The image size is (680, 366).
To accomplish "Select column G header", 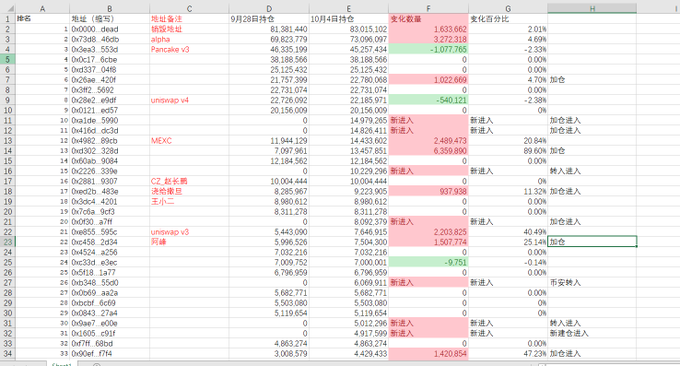I will tap(508, 8).
